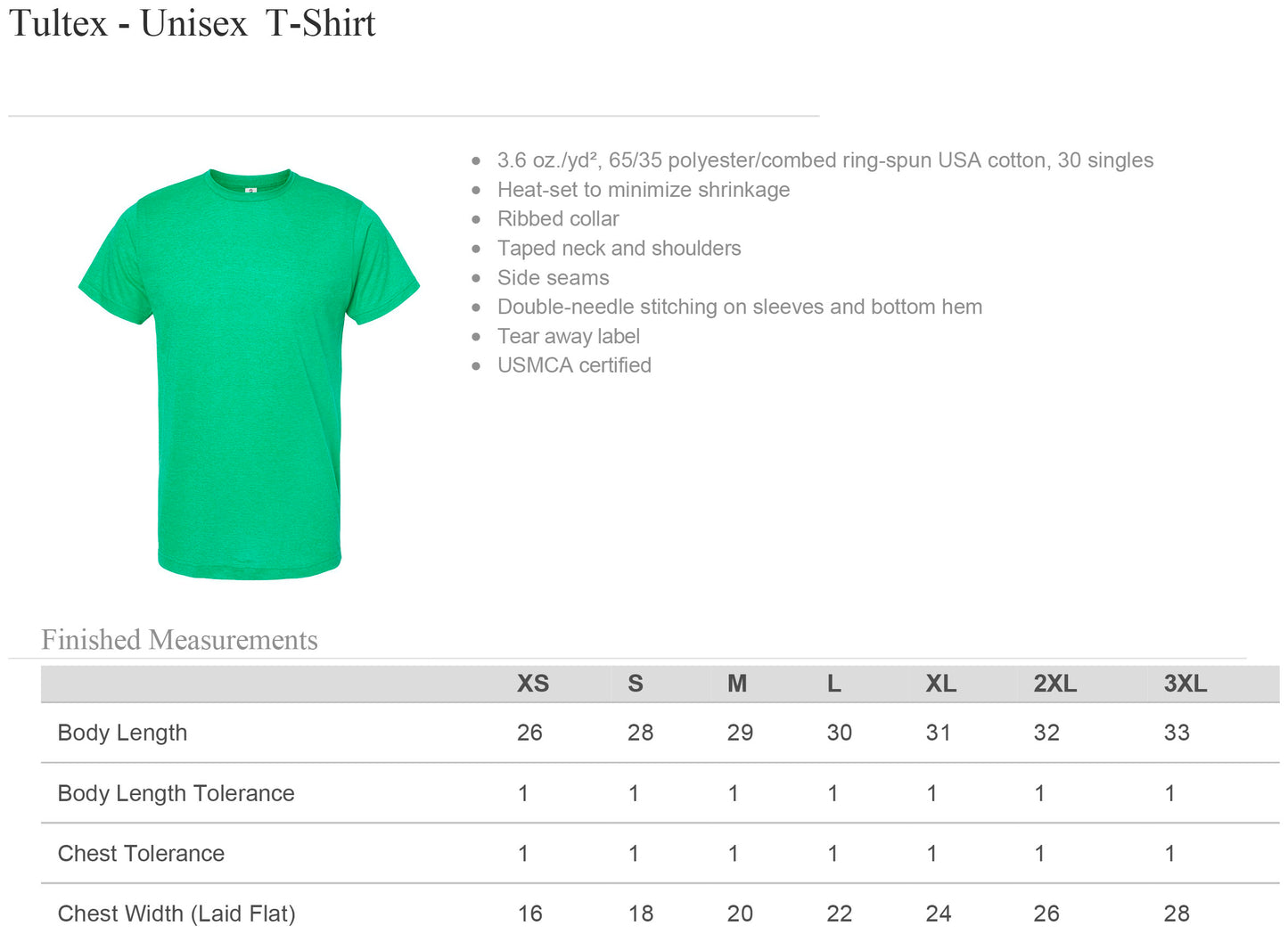
Task: Click the Chest Width (Laid Flat) row label
Action: coord(176,914)
